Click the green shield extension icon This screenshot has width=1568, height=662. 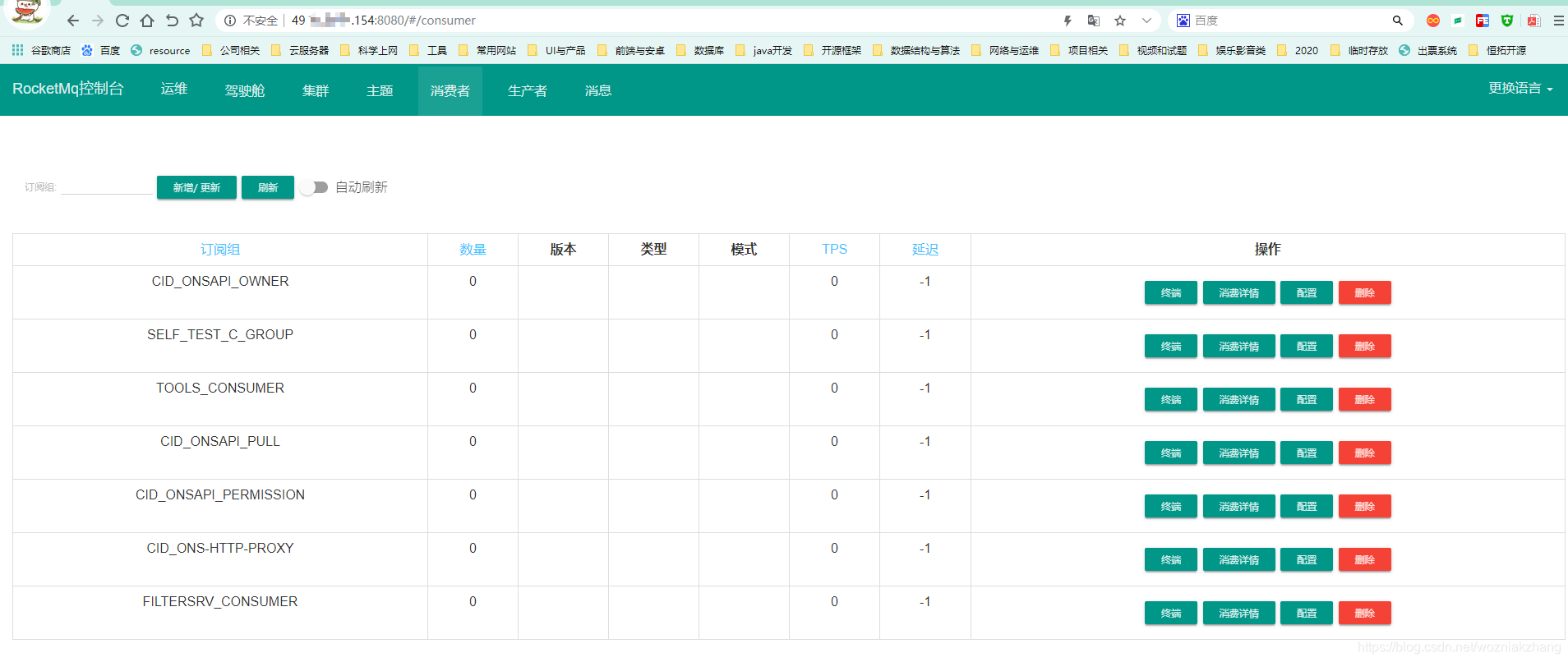(x=1507, y=21)
